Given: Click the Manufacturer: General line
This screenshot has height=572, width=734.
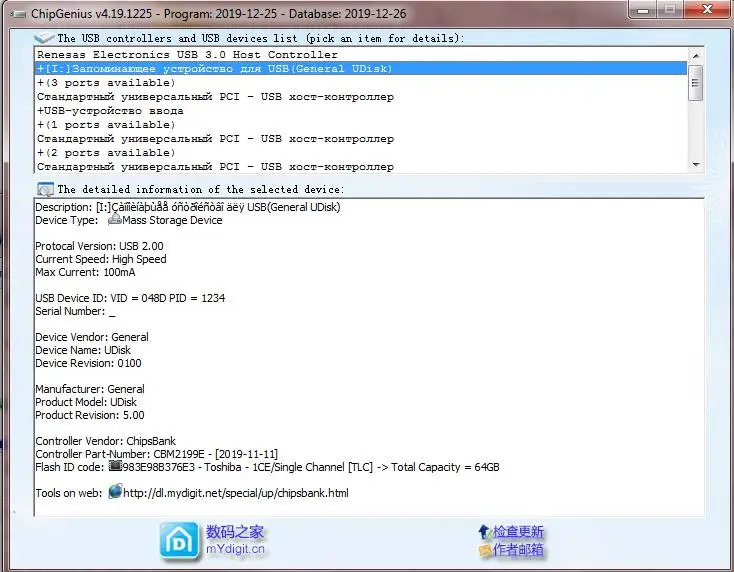Looking at the screenshot, I should pyautogui.click(x=90, y=389).
